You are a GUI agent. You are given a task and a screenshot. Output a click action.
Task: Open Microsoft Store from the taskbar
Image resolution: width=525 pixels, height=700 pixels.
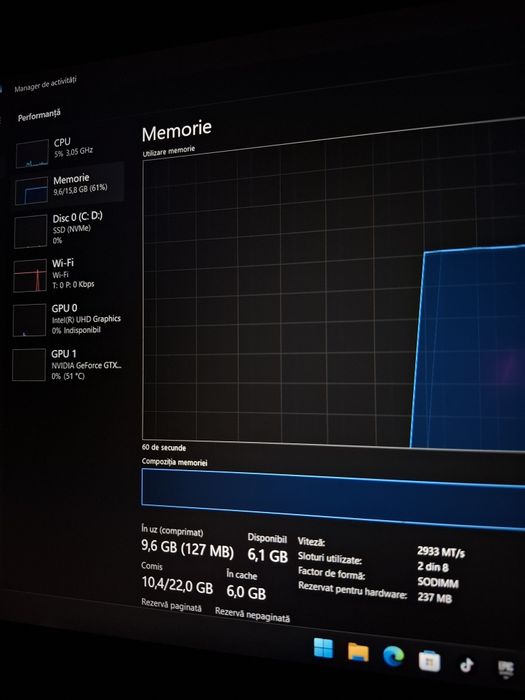coord(429,661)
